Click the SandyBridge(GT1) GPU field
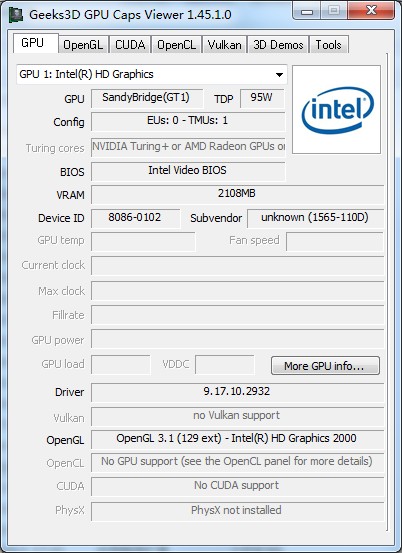 pos(147,98)
